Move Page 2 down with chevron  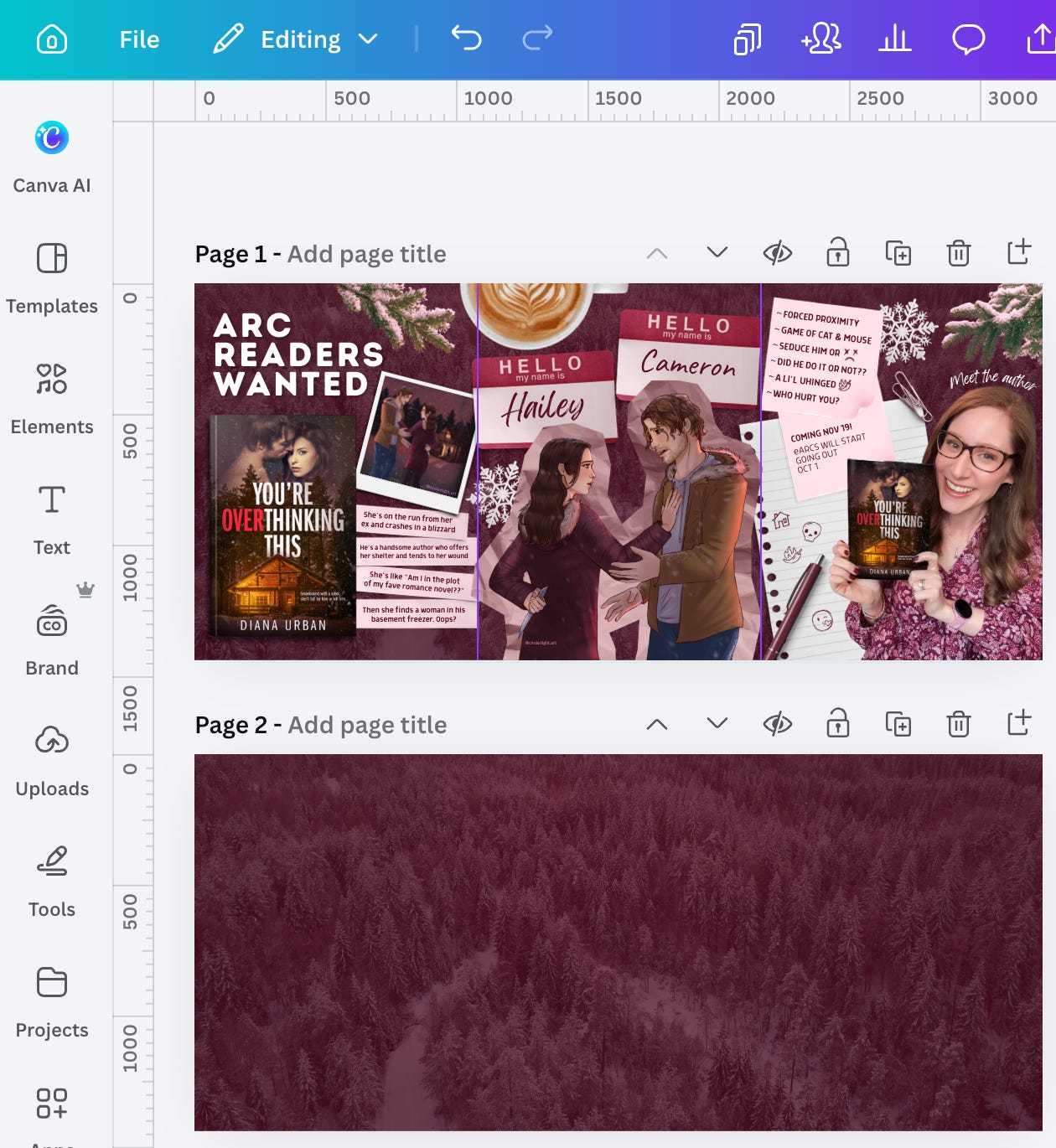[717, 723]
